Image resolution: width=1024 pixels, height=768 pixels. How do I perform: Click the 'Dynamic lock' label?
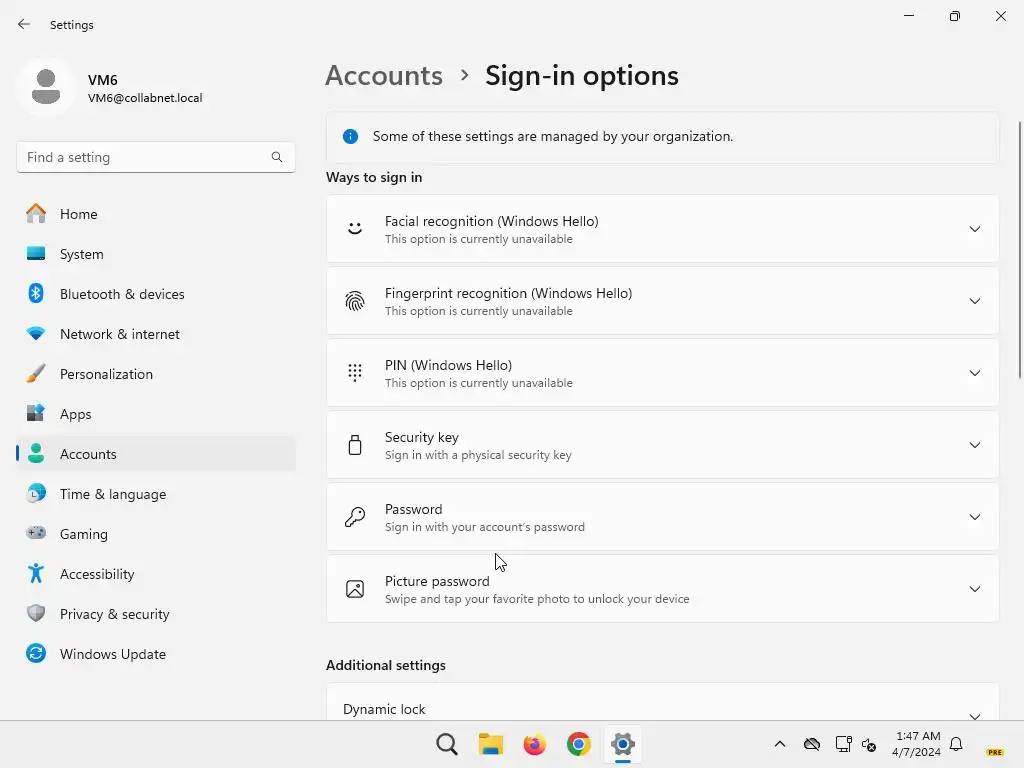pyautogui.click(x=384, y=709)
